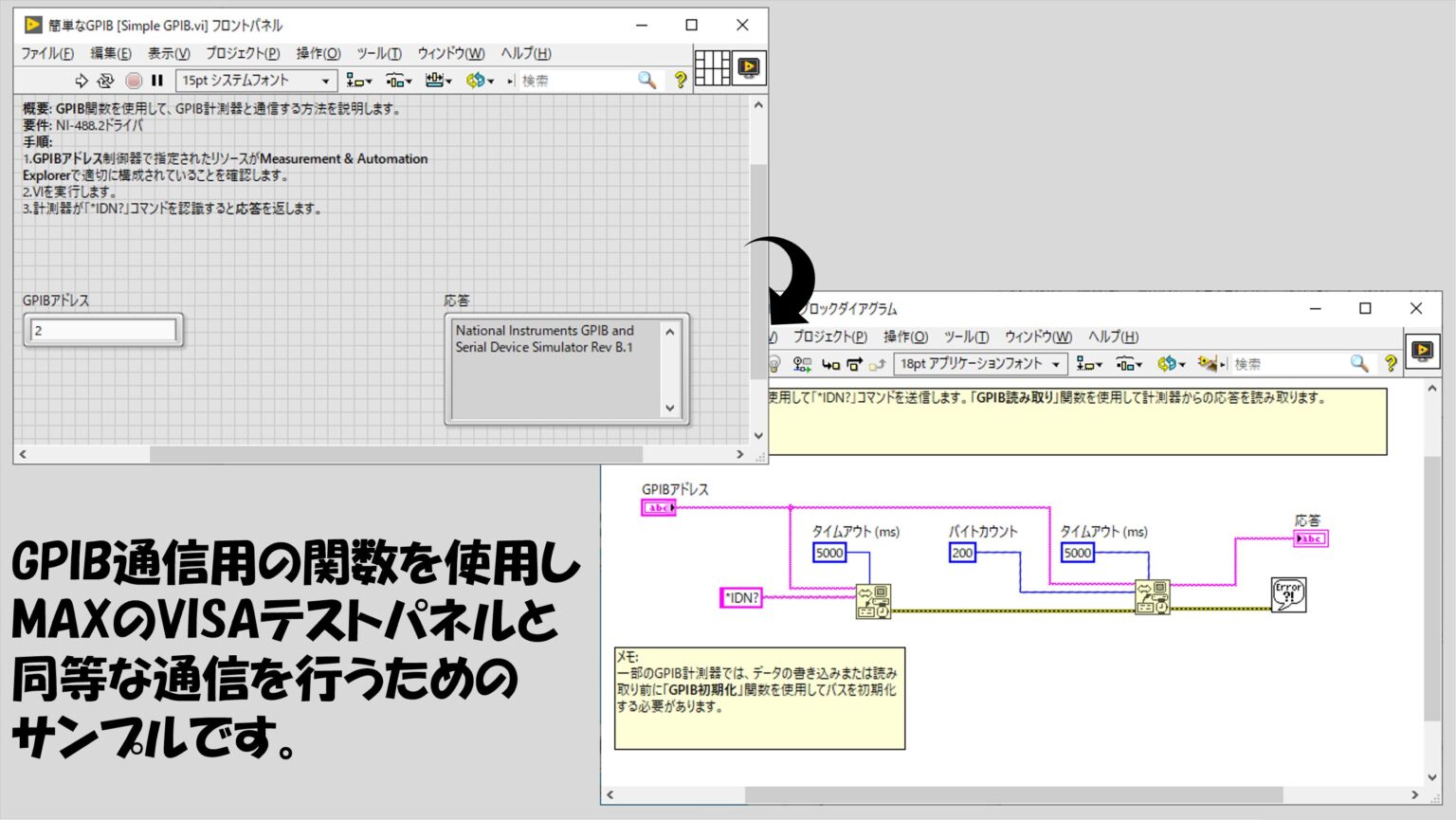
Task: Click the Run arrow to execute the VI
Action: click(81, 81)
